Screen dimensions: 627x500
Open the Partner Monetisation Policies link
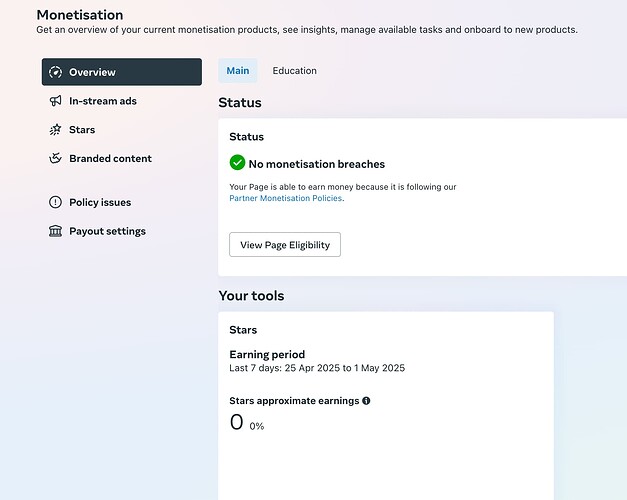(286, 198)
